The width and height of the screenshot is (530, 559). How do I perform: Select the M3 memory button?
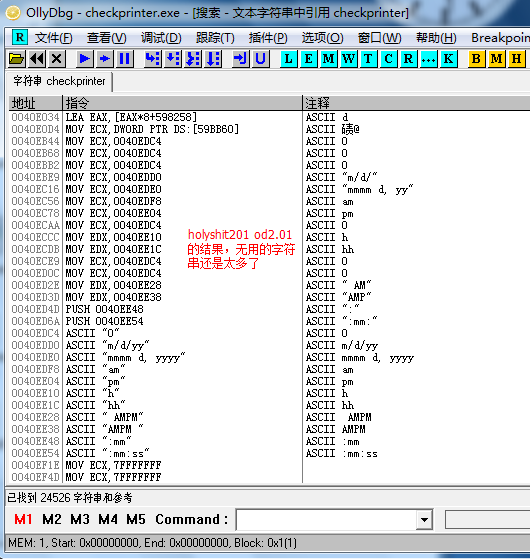(x=80, y=519)
